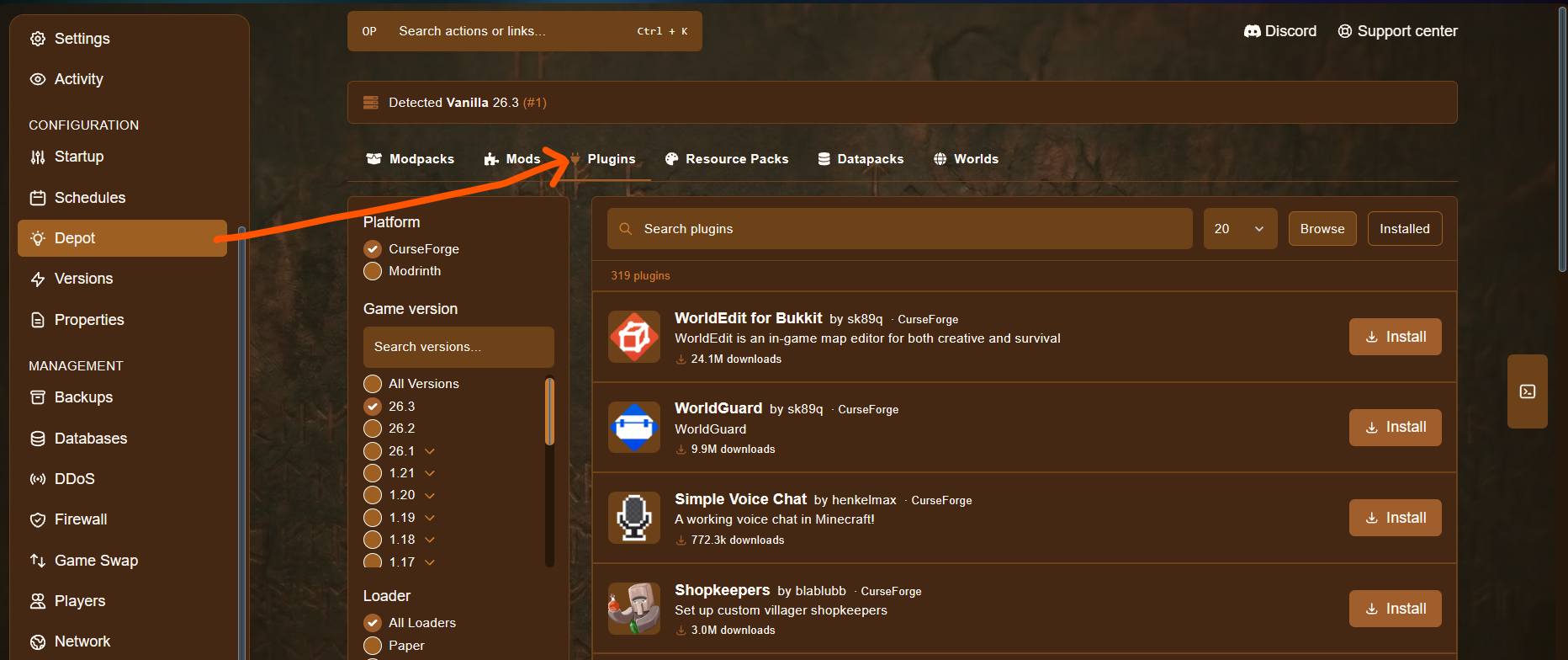Click the Simple Voice Chat microphone icon

[634, 518]
